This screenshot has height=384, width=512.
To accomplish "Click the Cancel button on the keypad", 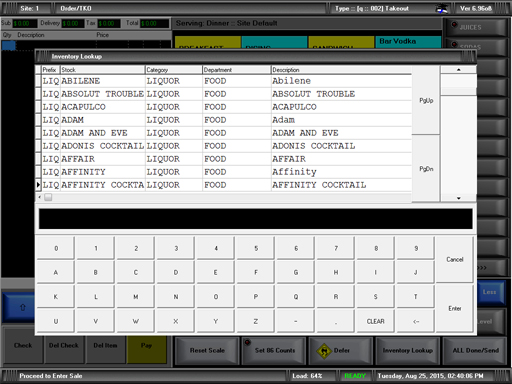I will pos(455,259).
